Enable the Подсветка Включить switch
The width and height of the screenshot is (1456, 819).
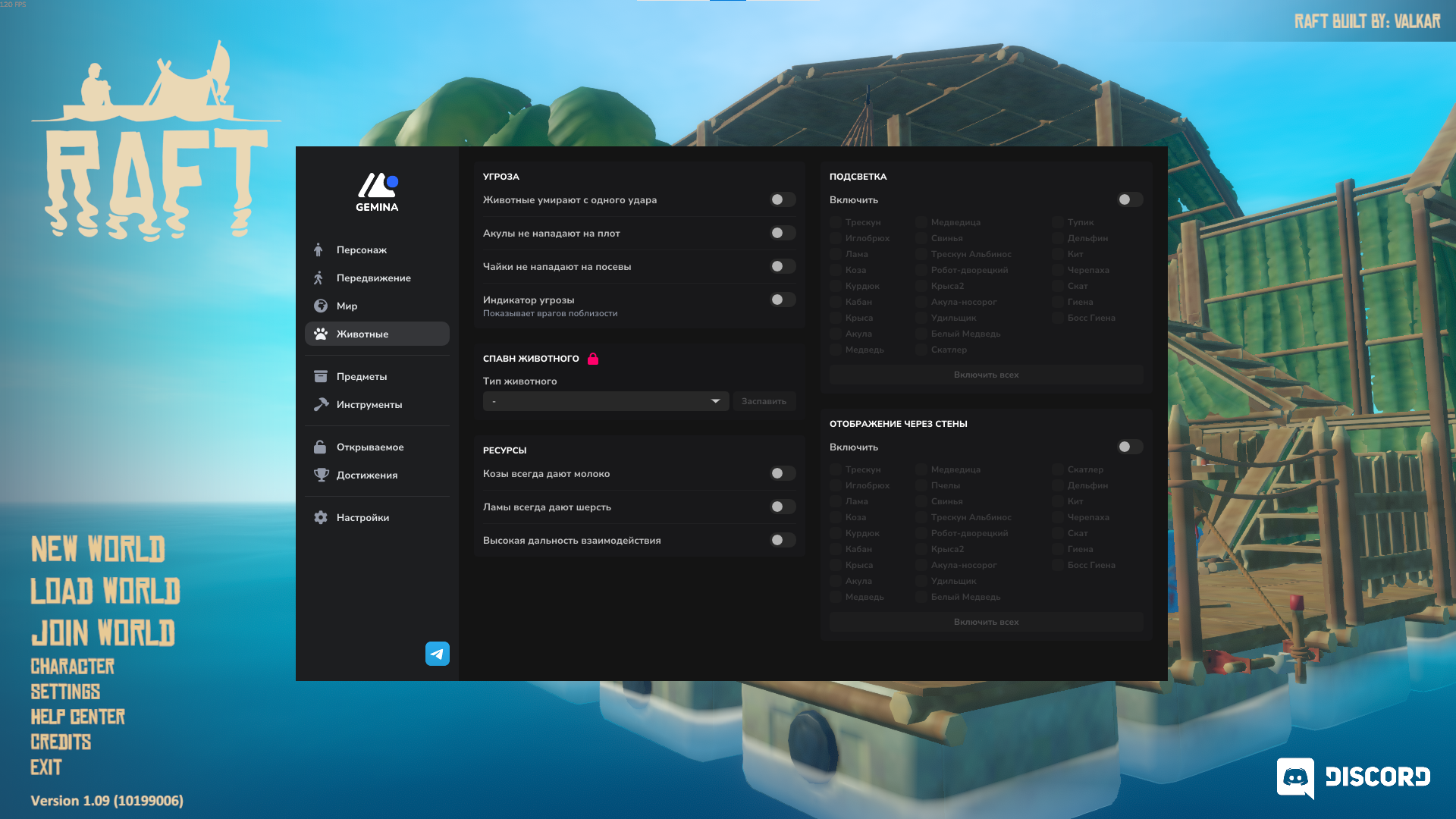pos(1129,199)
